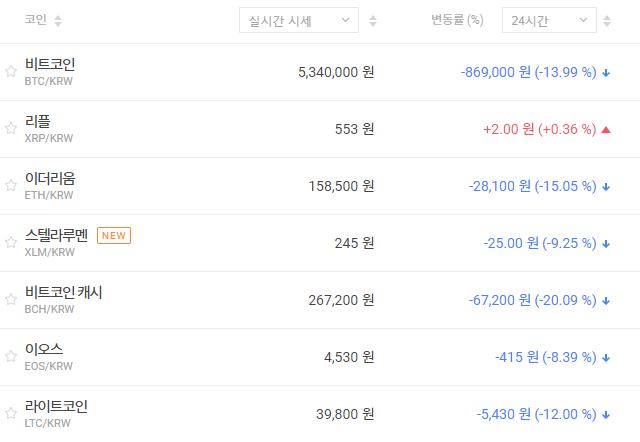Favorite the Bitcoin Cash BCH/KRW star
Viewport: 640px width, 442px height.
click(x=11, y=299)
